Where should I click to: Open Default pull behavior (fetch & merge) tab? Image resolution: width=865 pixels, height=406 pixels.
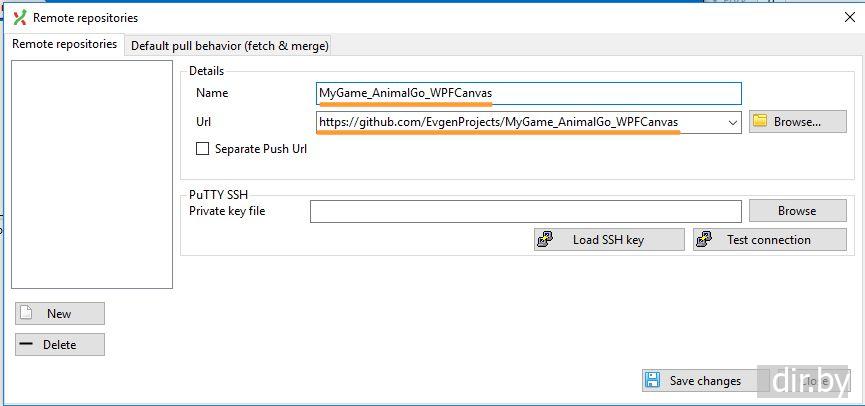[229, 46]
